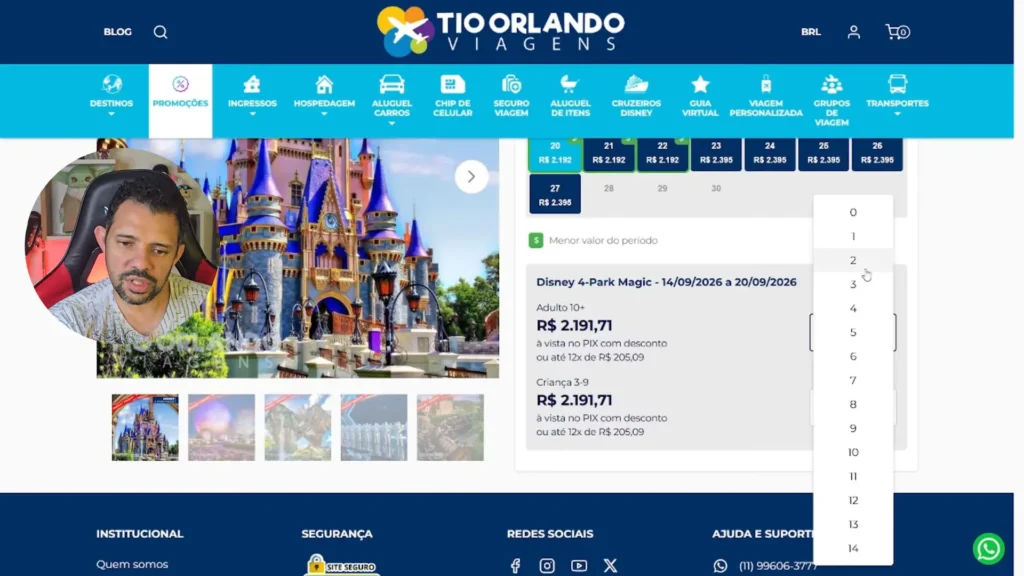Show the third gallery thumbnail
Image resolution: width=1024 pixels, height=576 pixels.
point(298,427)
